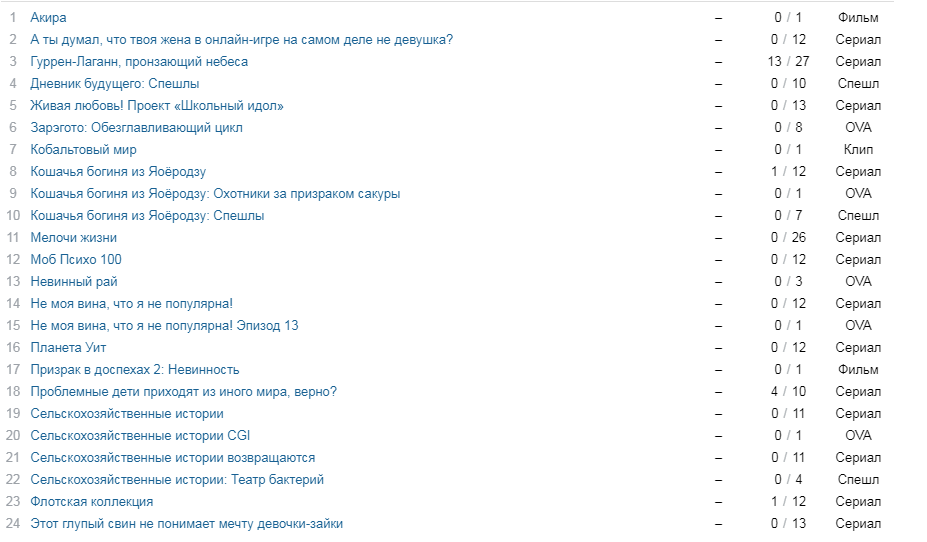Open the Акира title link
This screenshot has height=542, width=927.
[x=48, y=18]
